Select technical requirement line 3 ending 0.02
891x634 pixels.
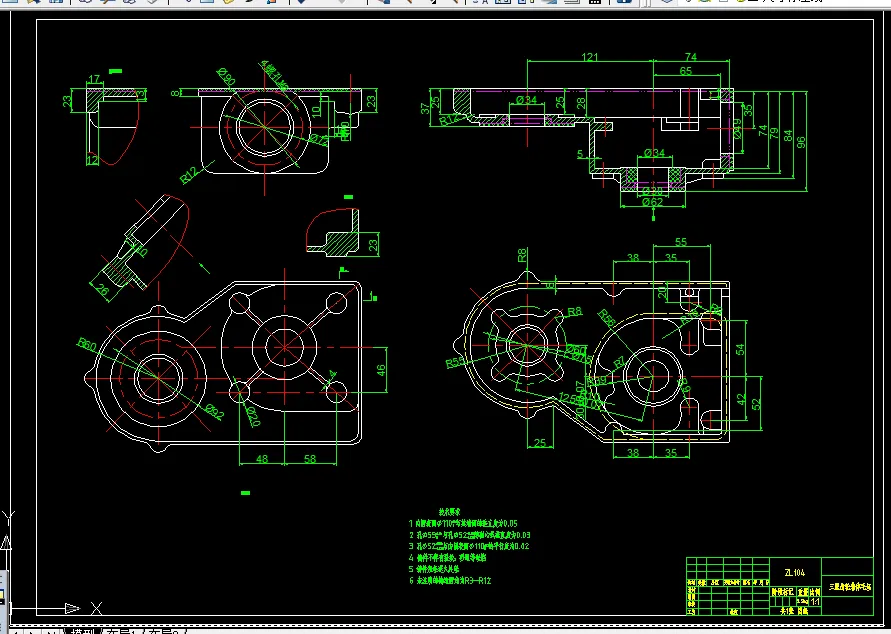[469, 546]
